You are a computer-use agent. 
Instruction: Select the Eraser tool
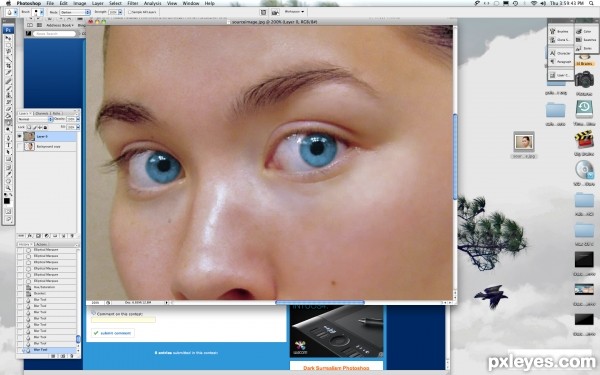8,109
